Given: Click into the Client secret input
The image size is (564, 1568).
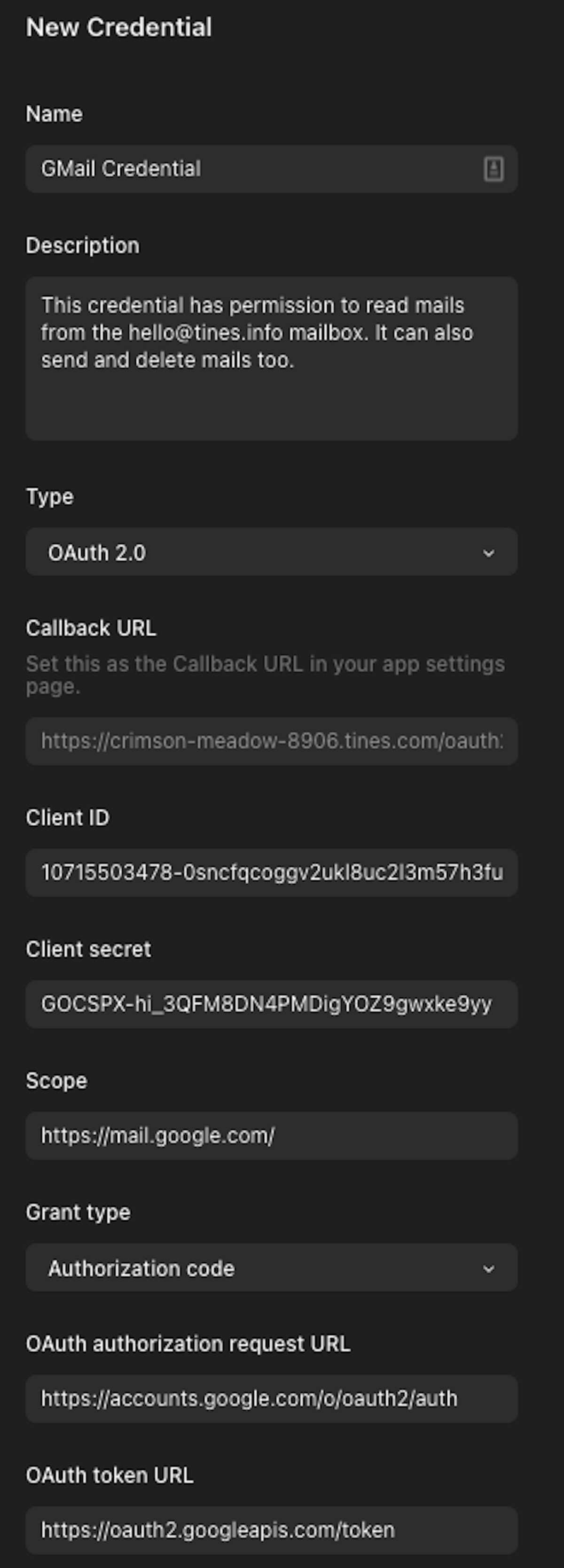Looking at the screenshot, I should click(x=271, y=1004).
